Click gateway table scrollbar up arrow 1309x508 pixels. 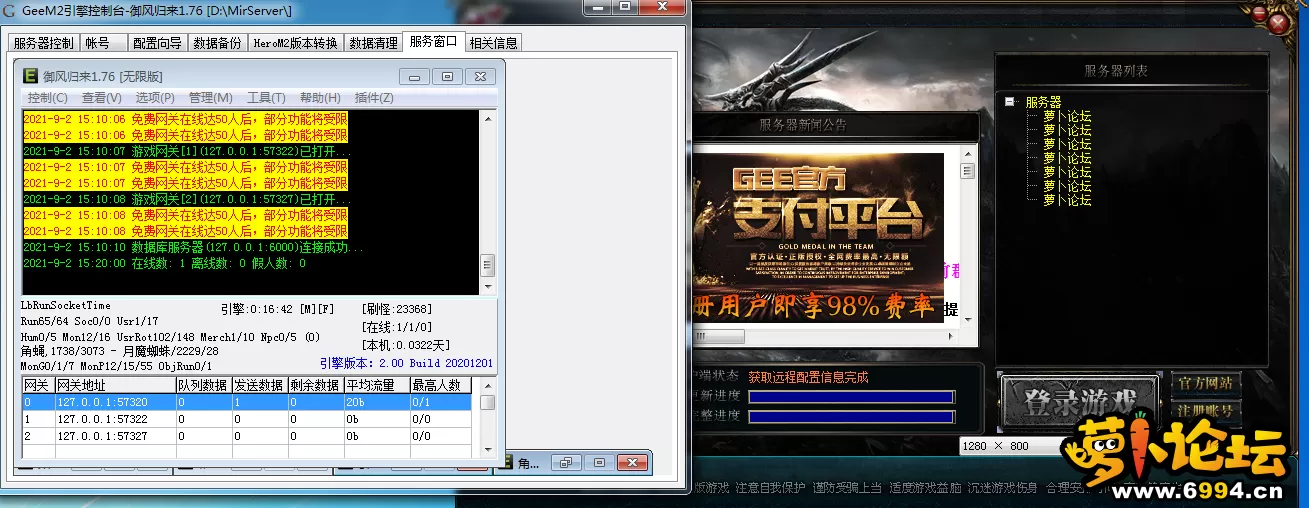click(x=488, y=385)
